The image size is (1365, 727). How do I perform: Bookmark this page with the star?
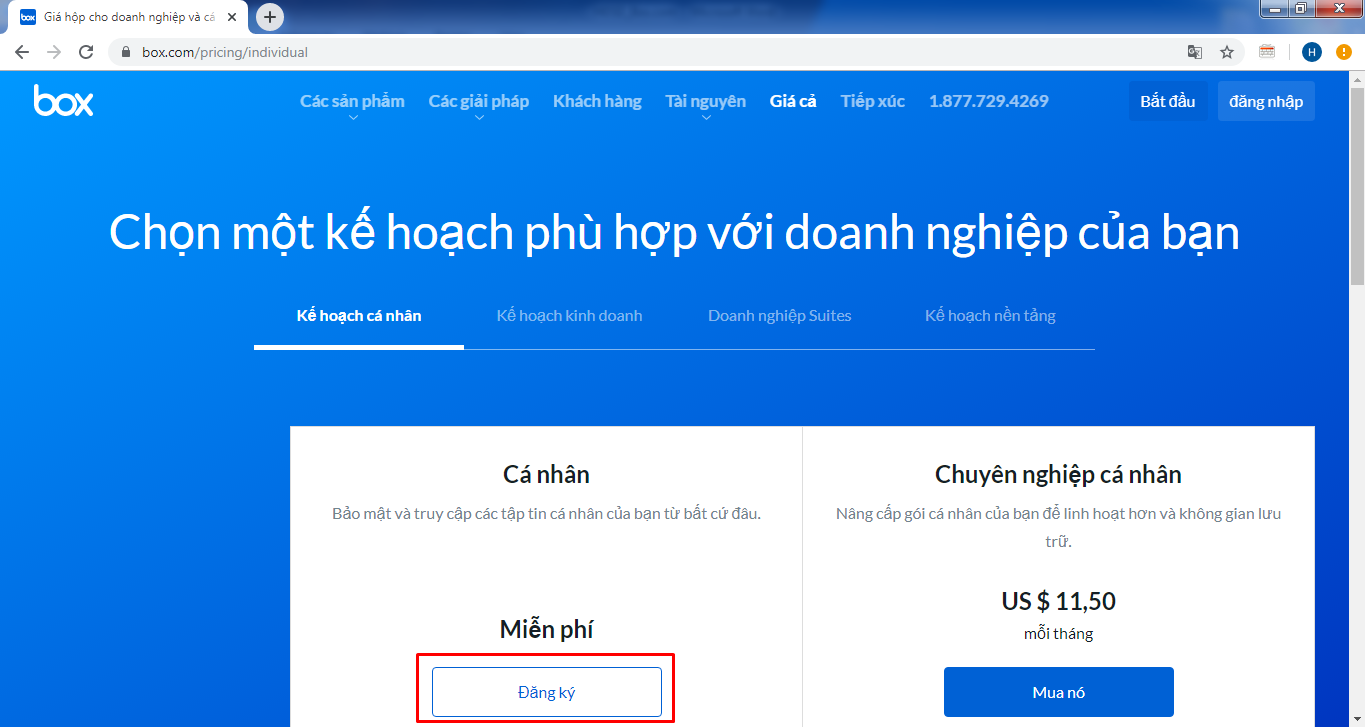[1227, 52]
